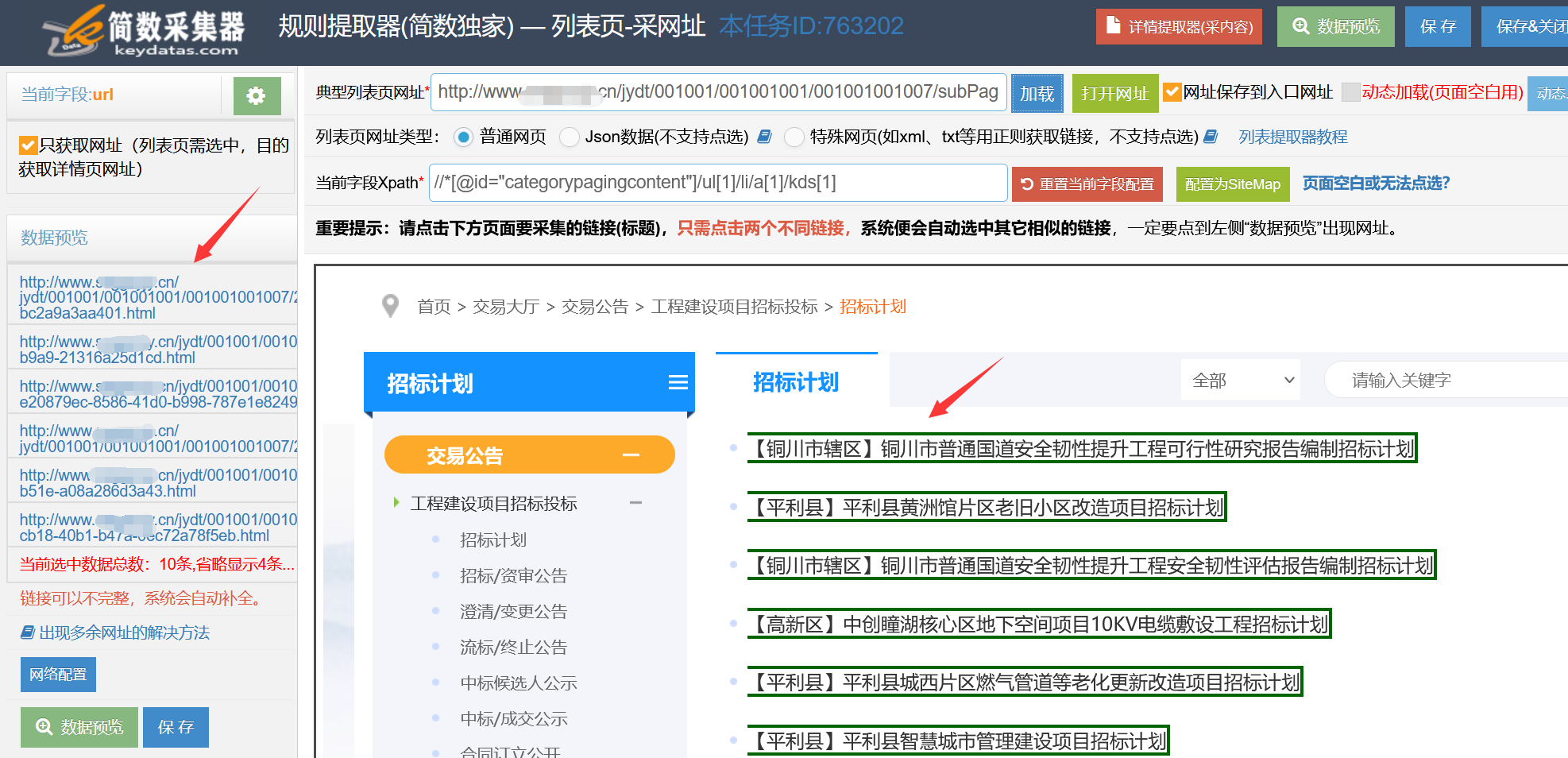This screenshot has width=1568, height=758.
Task: Select the Json数据 radio button
Action: [569, 137]
